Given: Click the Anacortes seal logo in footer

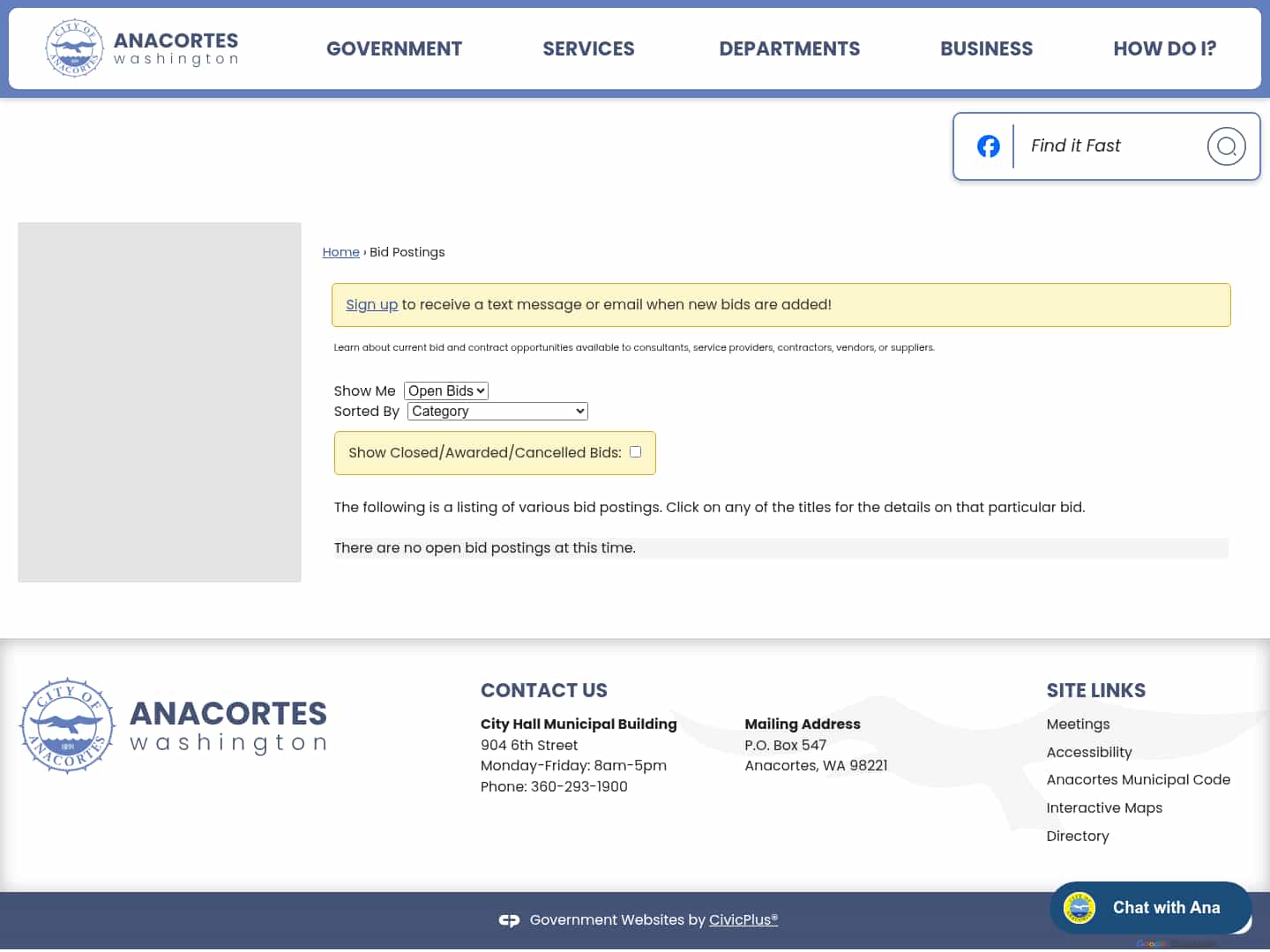Looking at the screenshot, I should coord(66,725).
